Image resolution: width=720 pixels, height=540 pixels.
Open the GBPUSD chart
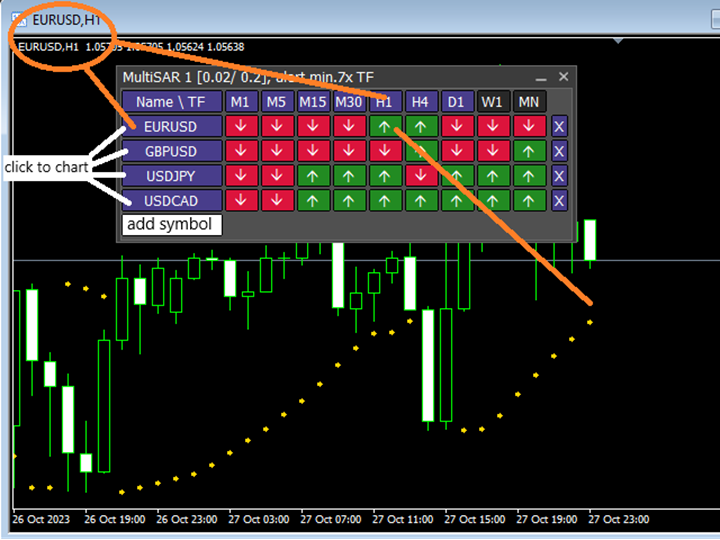pos(170,151)
